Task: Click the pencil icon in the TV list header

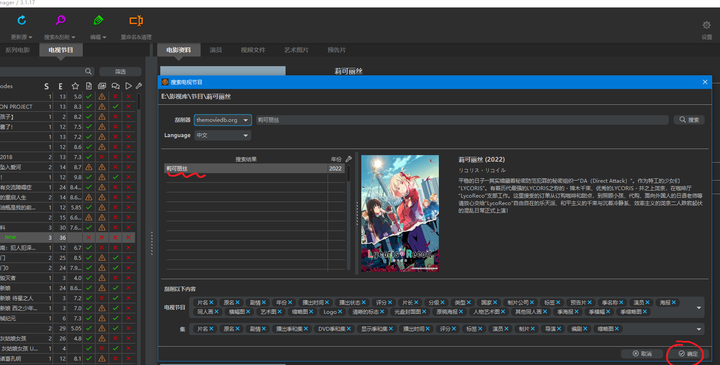Action: (x=139, y=86)
